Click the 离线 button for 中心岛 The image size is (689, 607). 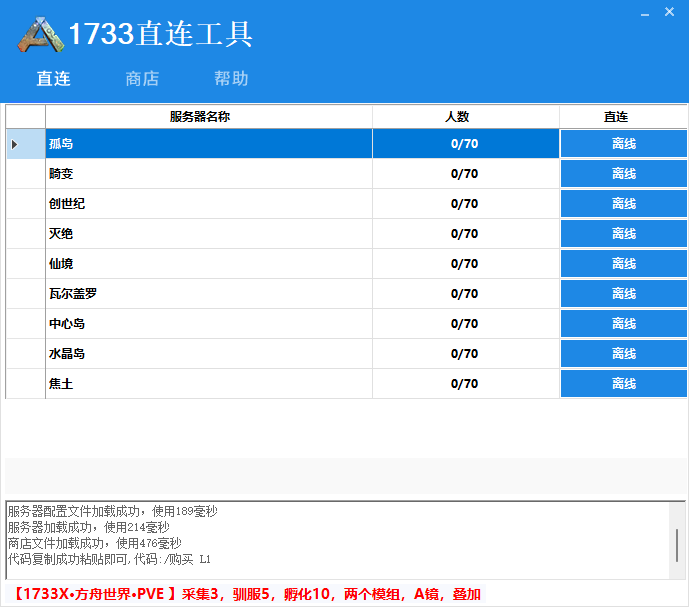(624, 323)
